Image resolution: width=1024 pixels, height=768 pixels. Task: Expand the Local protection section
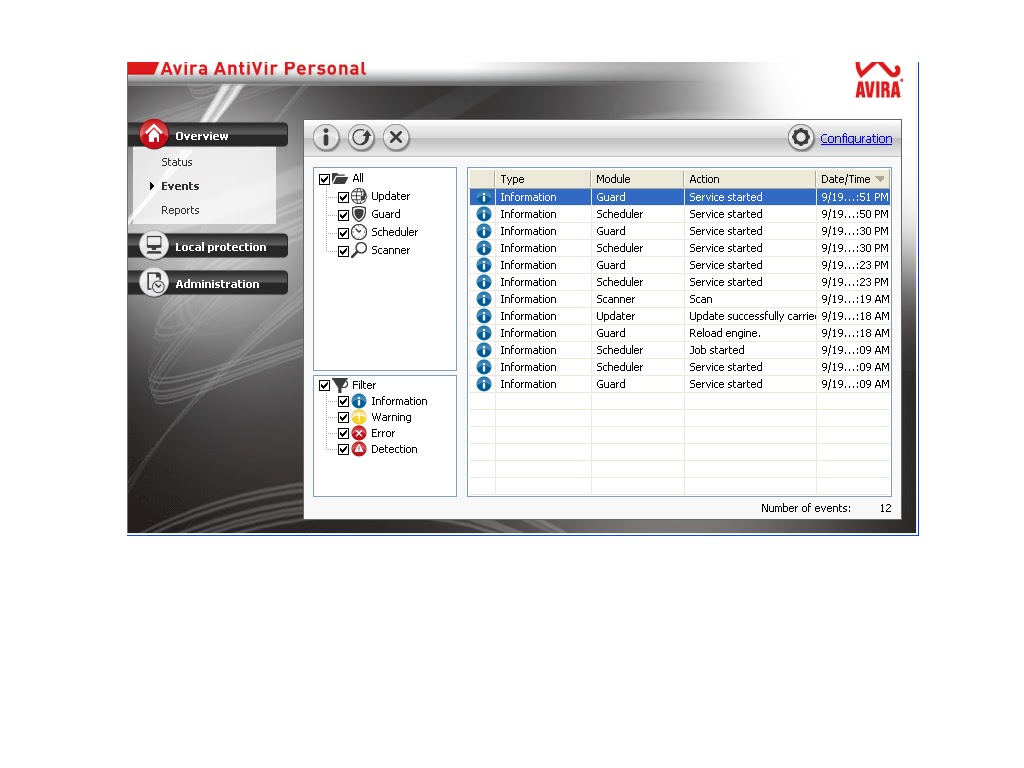point(208,246)
